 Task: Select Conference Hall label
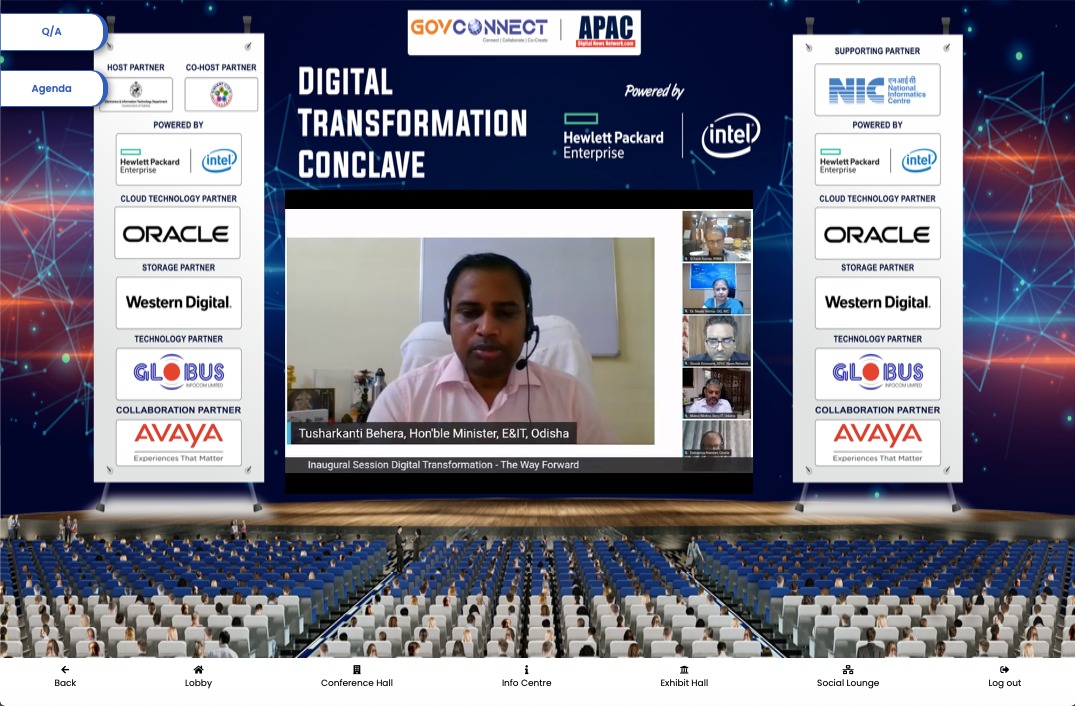point(357,683)
